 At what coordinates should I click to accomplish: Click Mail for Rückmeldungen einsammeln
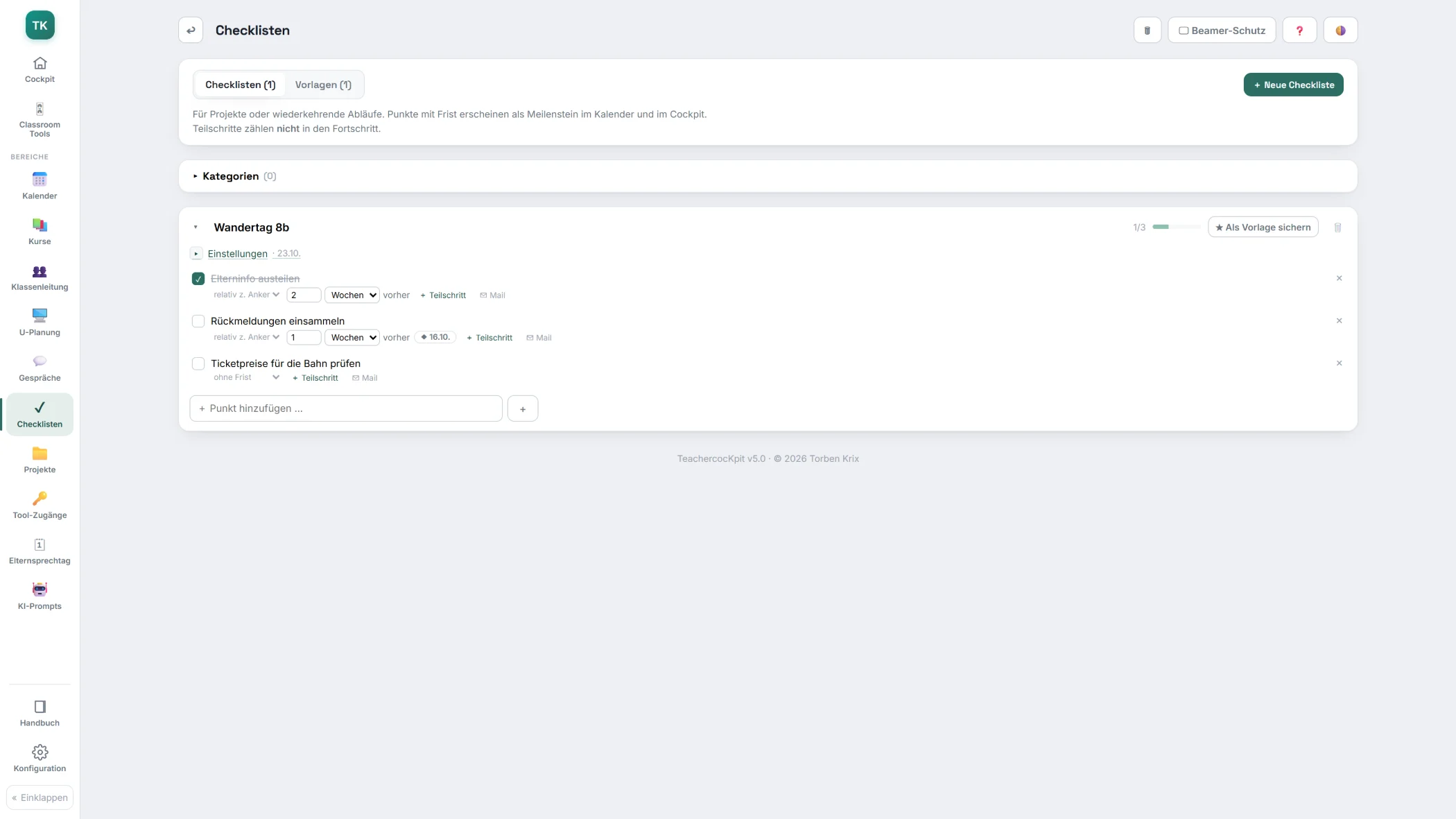[539, 338]
